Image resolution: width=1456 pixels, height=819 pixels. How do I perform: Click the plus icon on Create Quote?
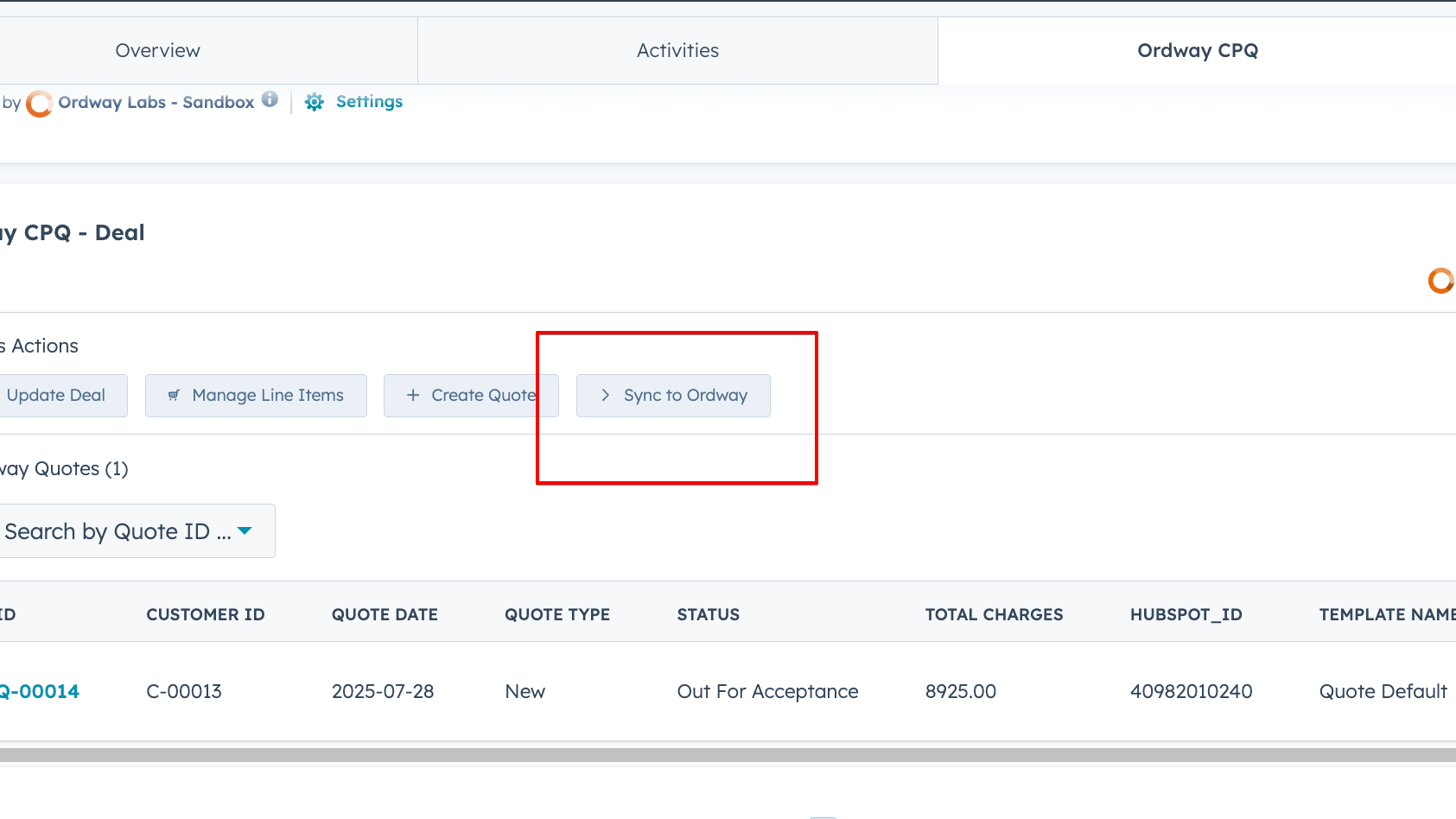click(413, 396)
